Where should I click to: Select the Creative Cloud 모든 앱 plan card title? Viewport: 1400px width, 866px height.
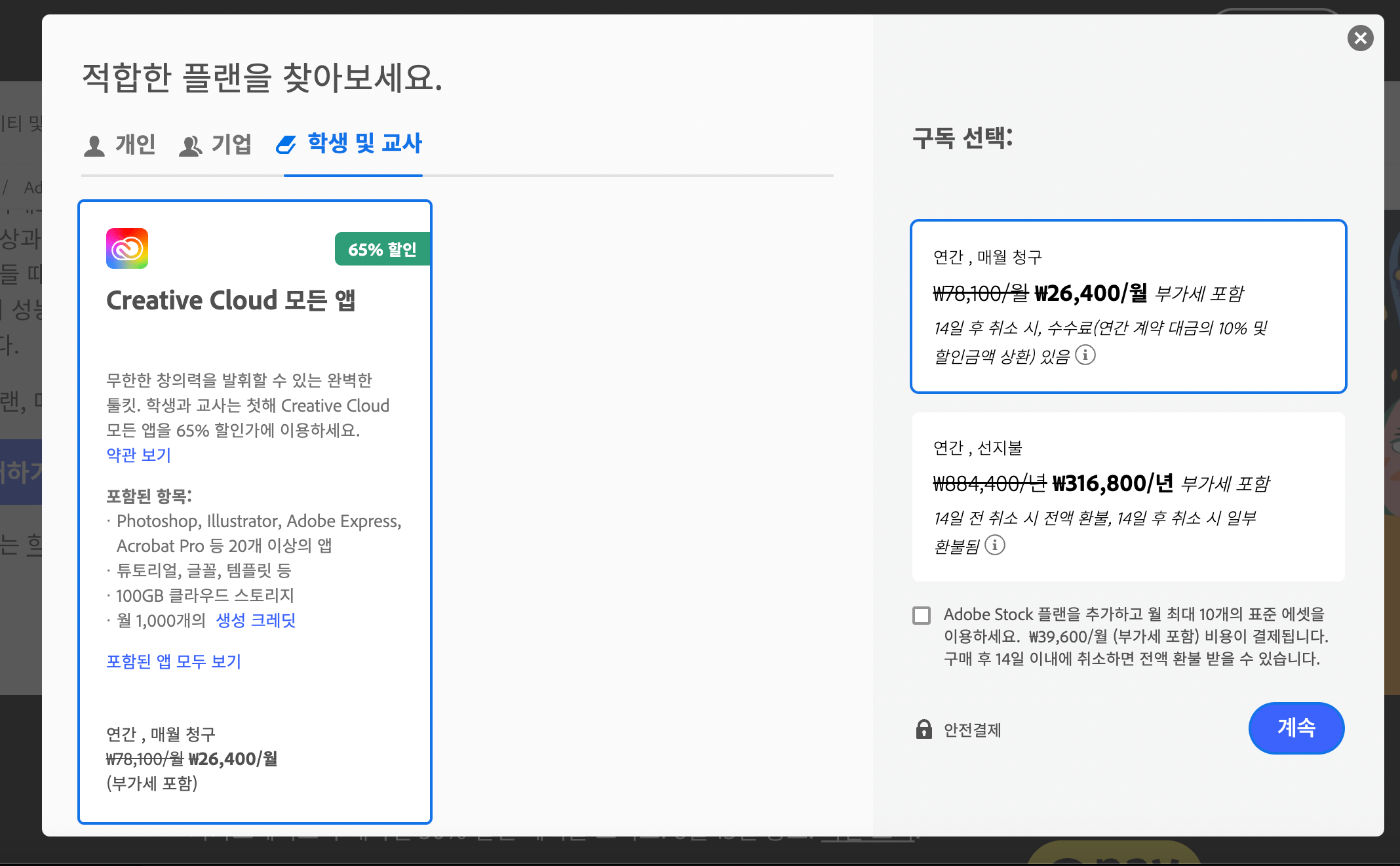(x=231, y=300)
